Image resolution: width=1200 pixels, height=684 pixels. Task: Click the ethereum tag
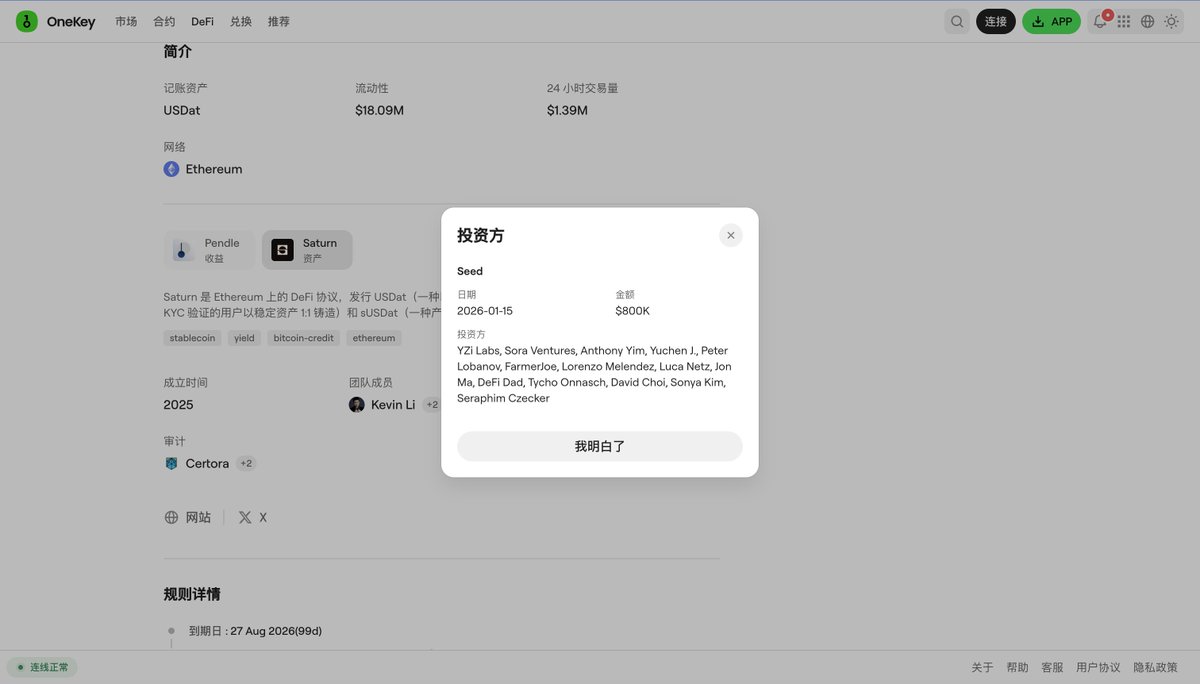click(374, 338)
